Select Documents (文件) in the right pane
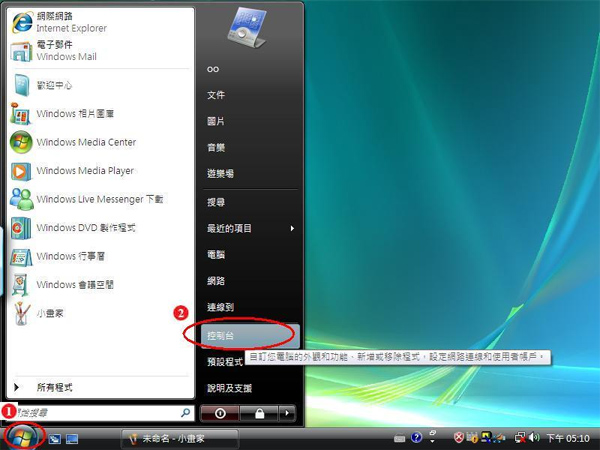600x450 pixels. pyautogui.click(x=216, y=95)
